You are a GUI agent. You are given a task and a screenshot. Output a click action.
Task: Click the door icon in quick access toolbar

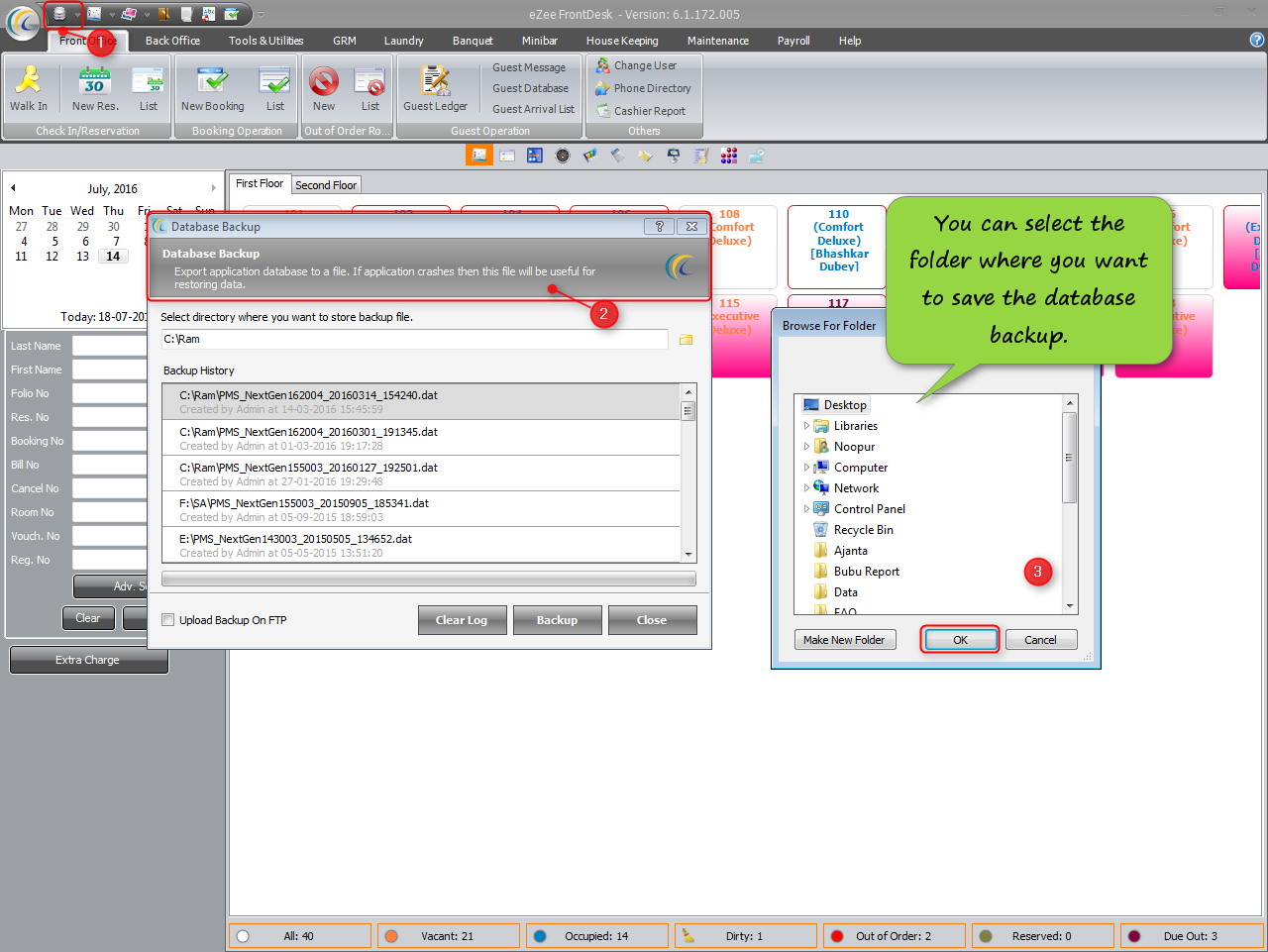164,14
